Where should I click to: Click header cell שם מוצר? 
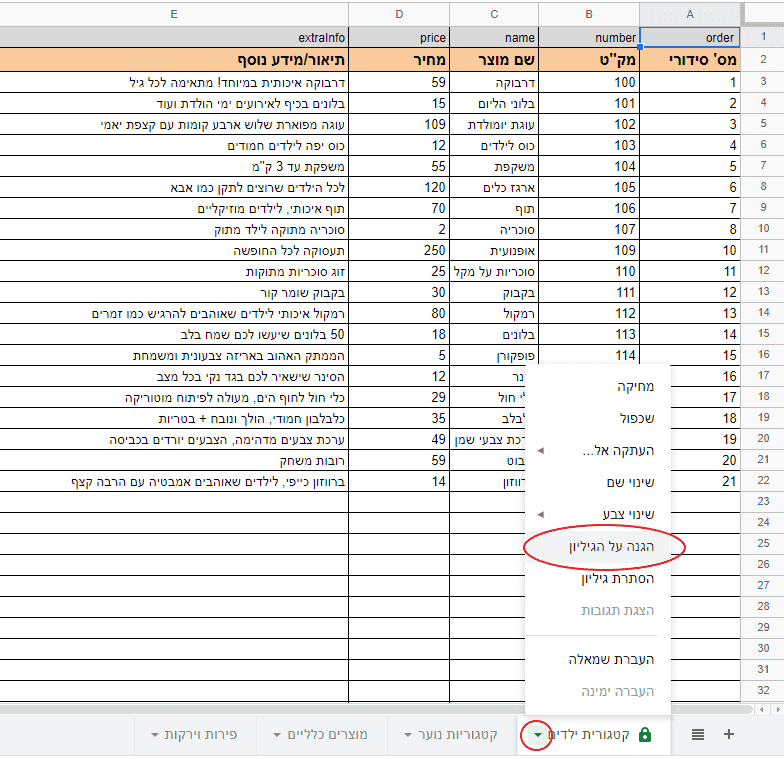coord(494,60)
